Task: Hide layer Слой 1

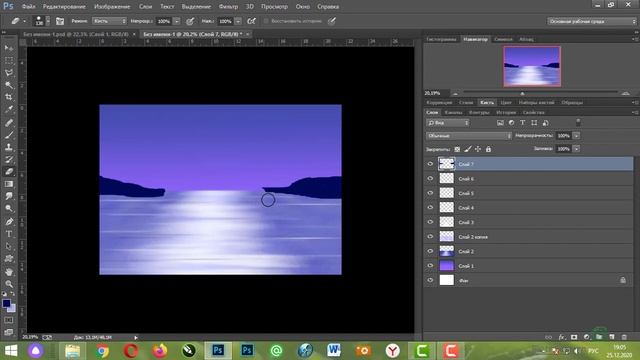Action: point(430,266)
